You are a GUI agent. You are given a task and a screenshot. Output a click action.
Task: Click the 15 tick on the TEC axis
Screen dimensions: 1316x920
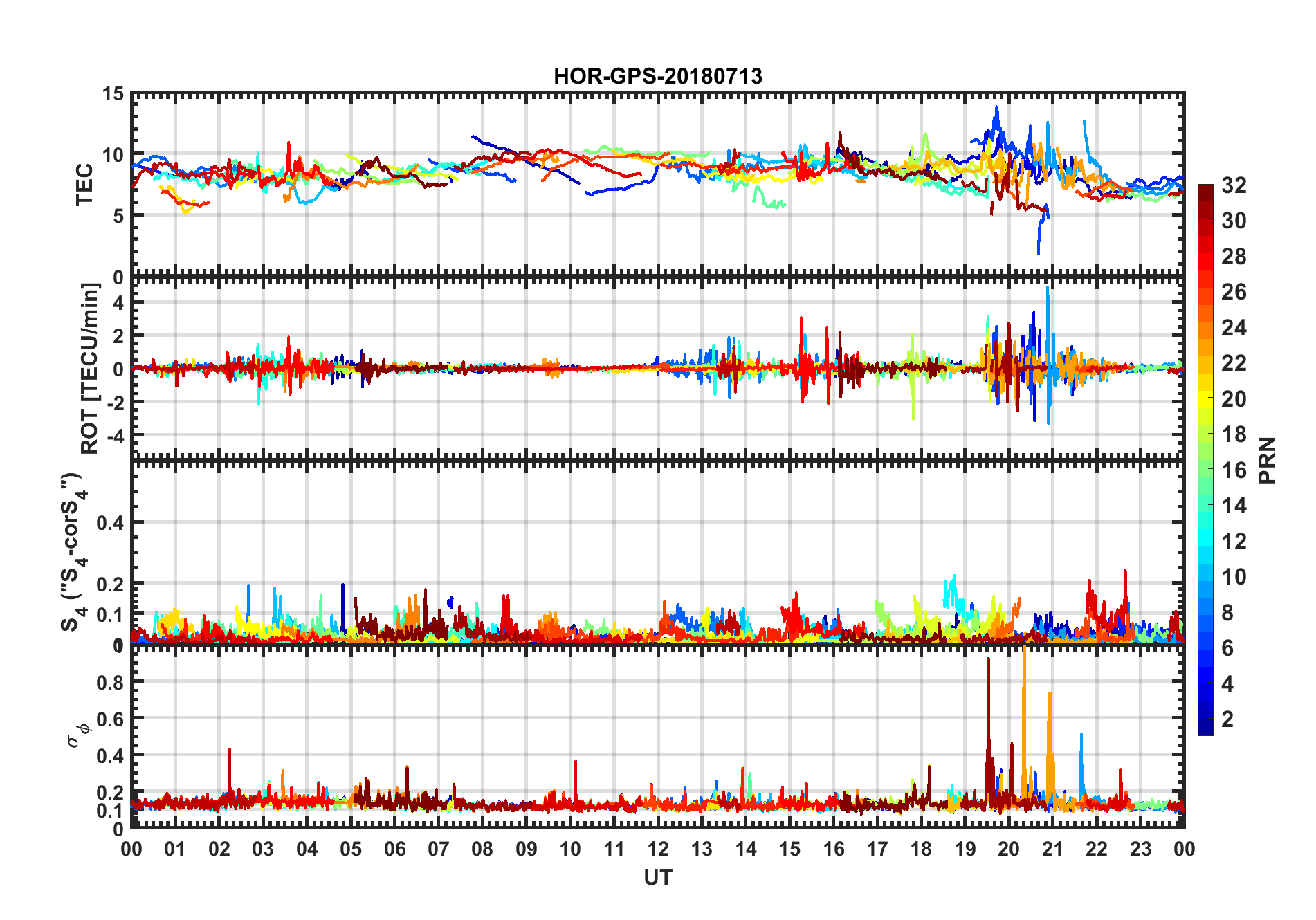[x=113, y=93]
